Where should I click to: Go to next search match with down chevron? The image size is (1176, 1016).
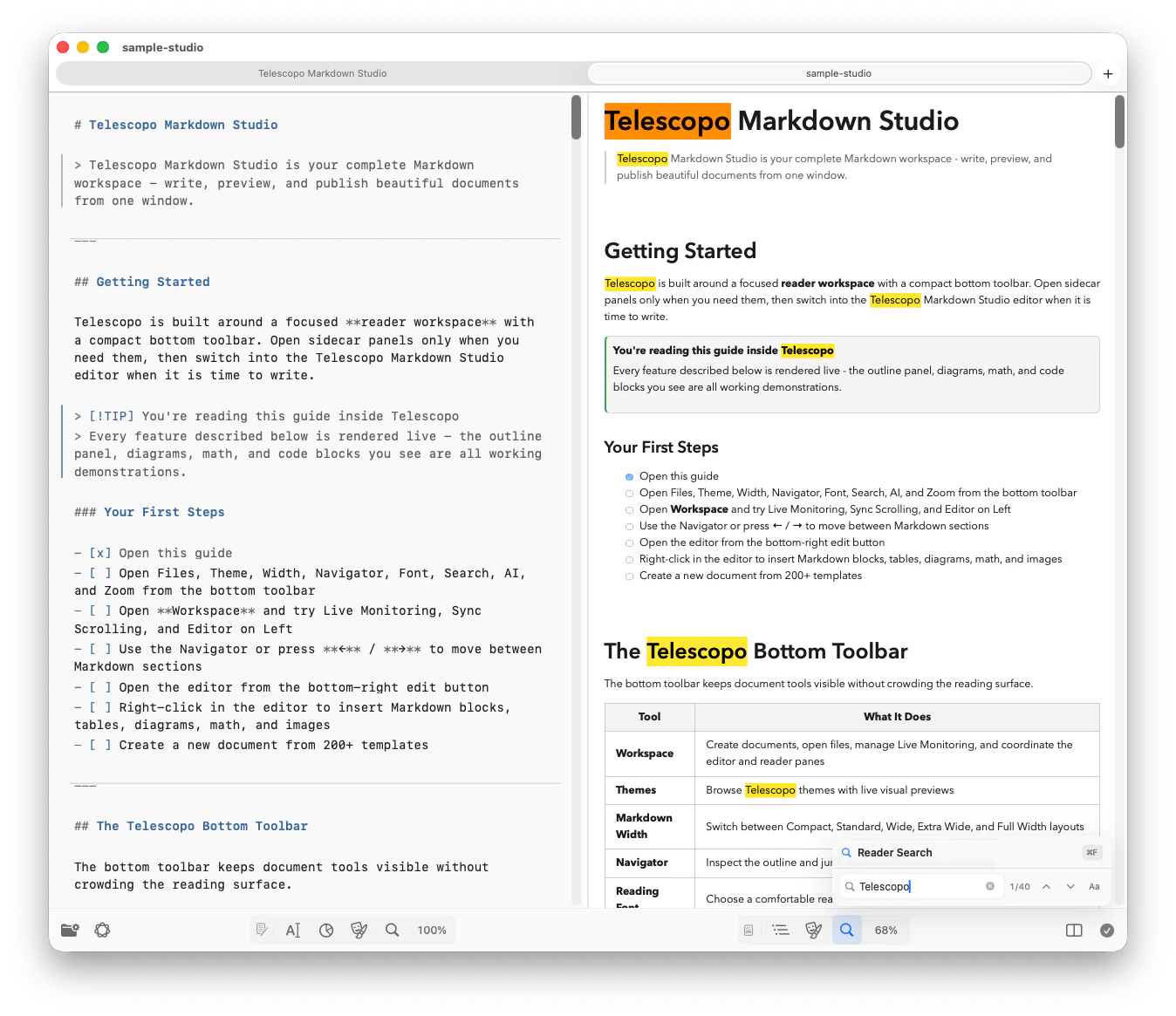(1070, 886)
